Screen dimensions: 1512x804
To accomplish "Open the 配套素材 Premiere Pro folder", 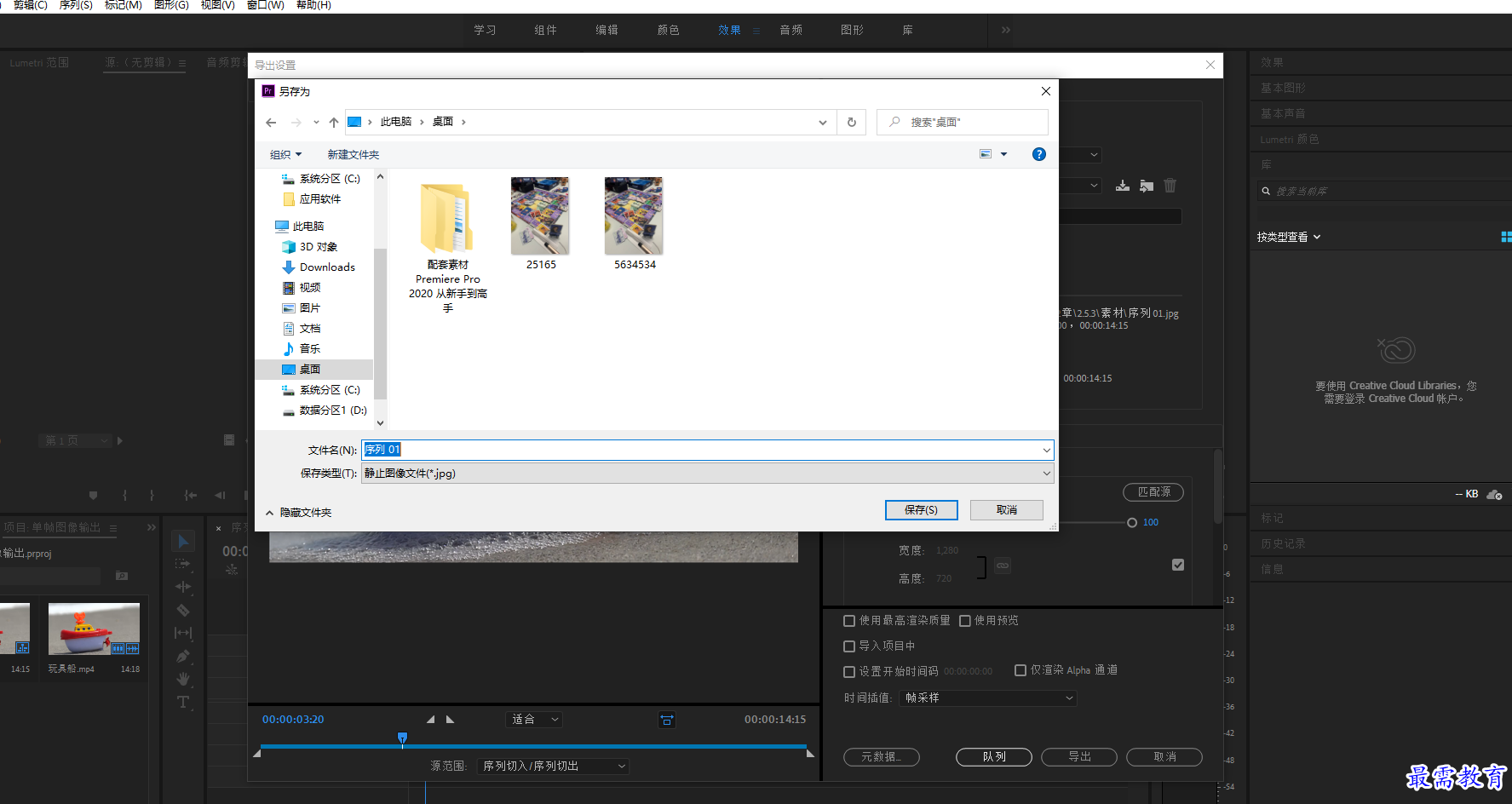I will pyautogui.click(x=448, y=248).
